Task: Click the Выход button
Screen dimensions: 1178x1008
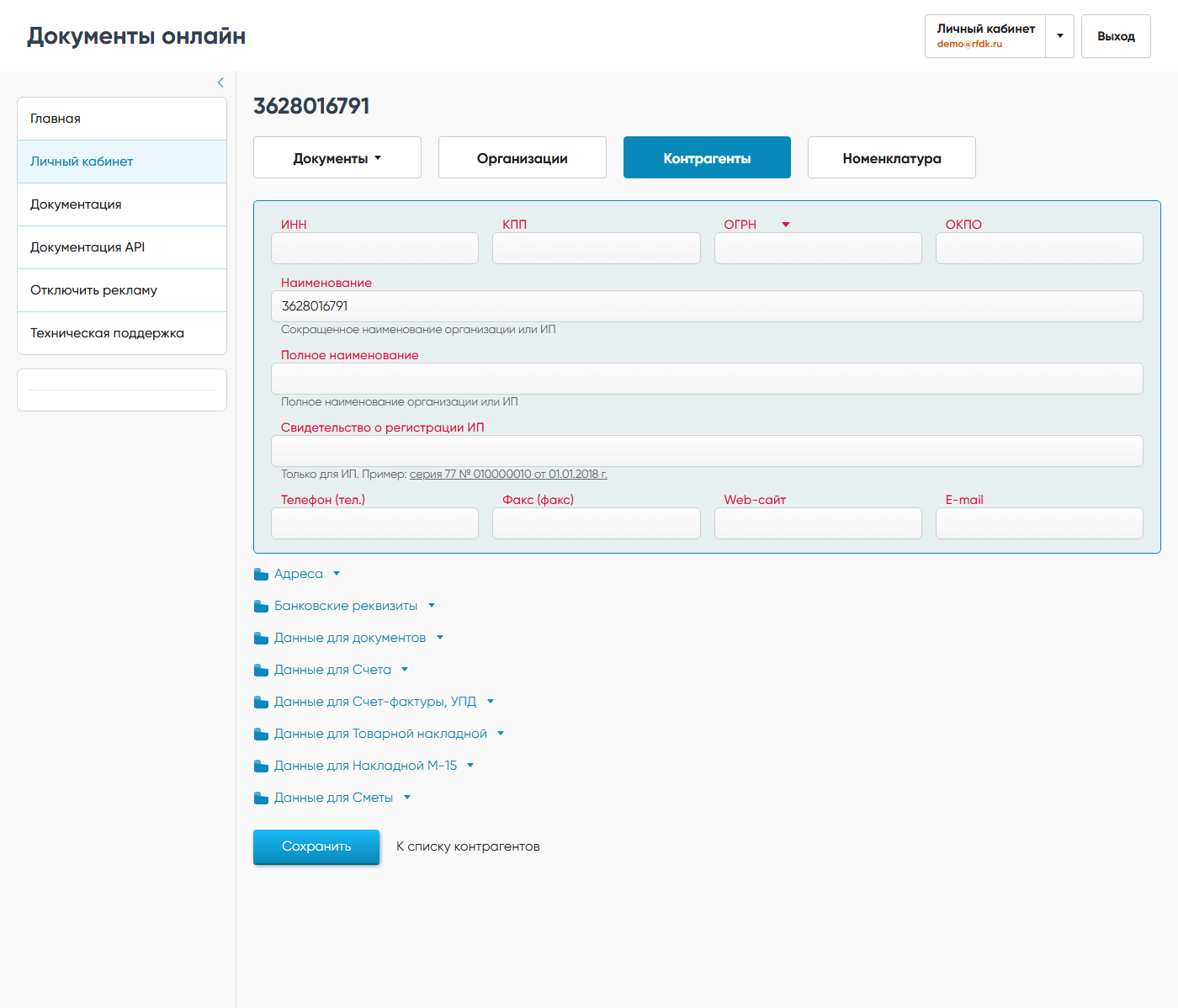Action: [x=1116, y=36]
